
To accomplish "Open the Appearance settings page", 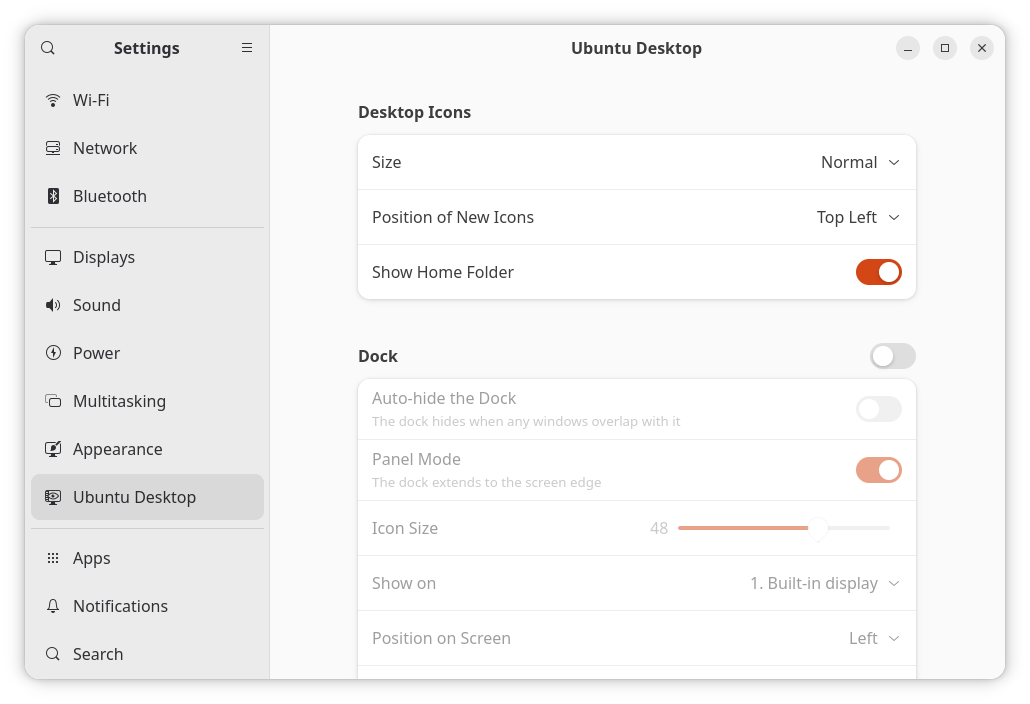I will point(117,449).
